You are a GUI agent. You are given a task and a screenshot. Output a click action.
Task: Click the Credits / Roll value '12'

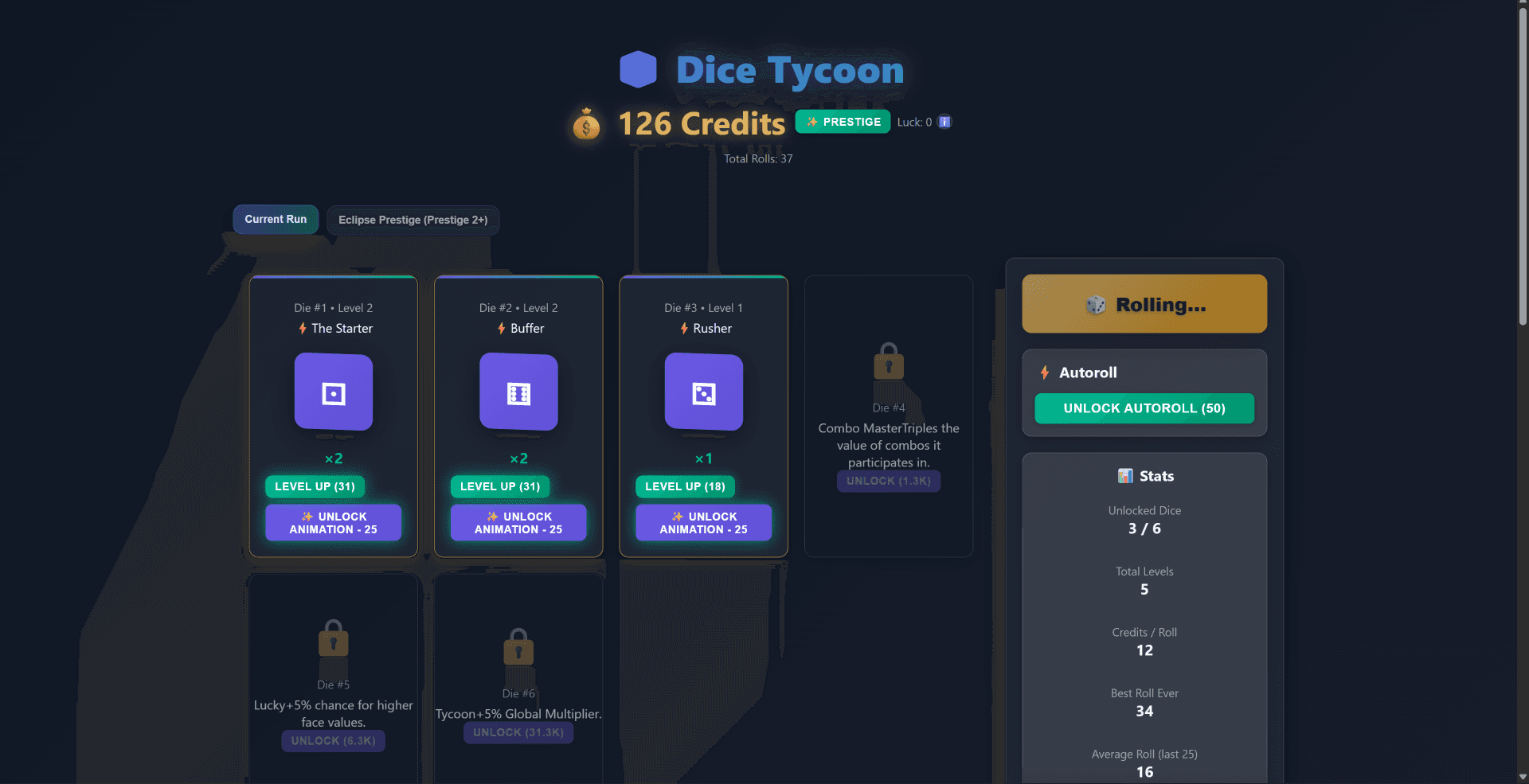(x=1144, y=650)
